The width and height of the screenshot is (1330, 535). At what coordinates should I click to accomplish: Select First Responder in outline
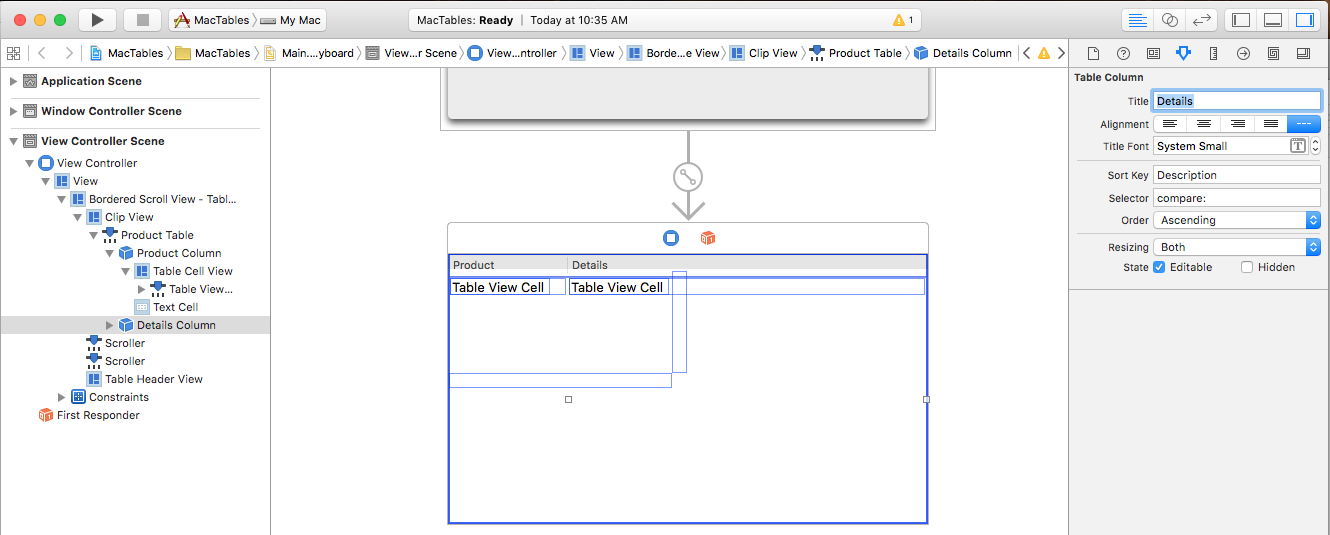pyautogui.click(x=89, y=415)
